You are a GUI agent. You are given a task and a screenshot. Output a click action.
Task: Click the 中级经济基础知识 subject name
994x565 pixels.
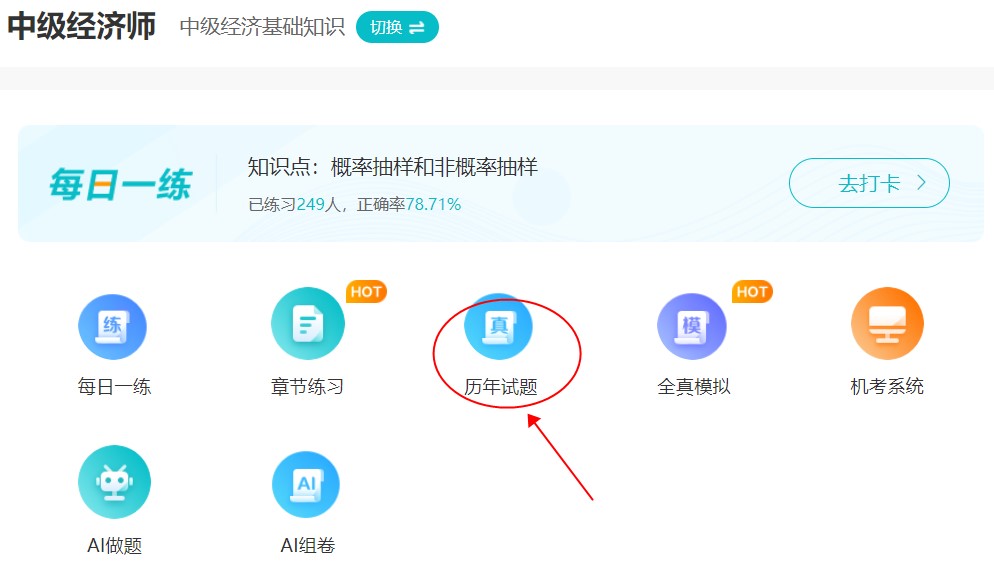click(262, 27)
